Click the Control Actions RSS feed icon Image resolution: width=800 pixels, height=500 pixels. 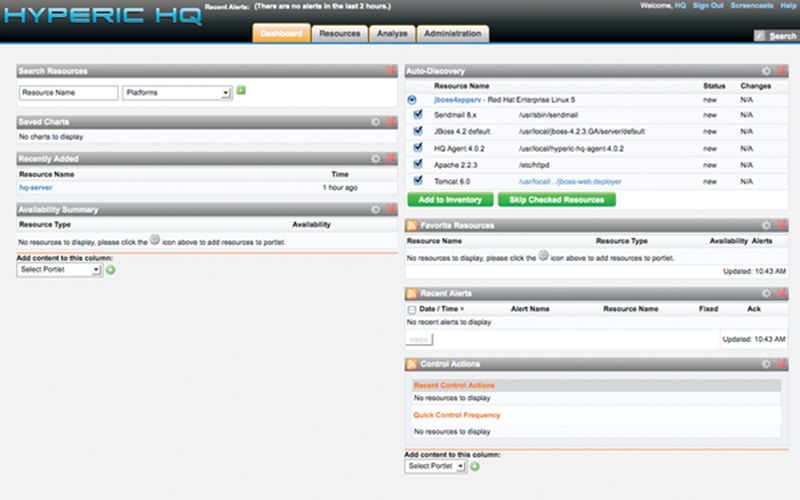click(411, 364)
